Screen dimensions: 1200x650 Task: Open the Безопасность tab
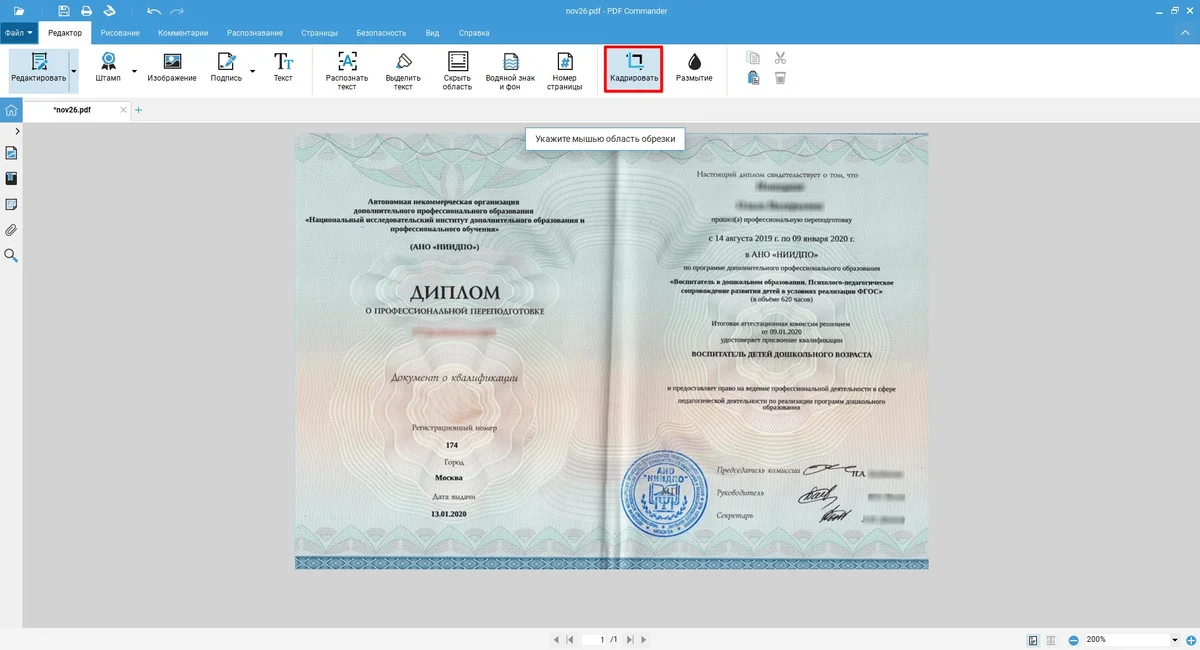[381, 33]
